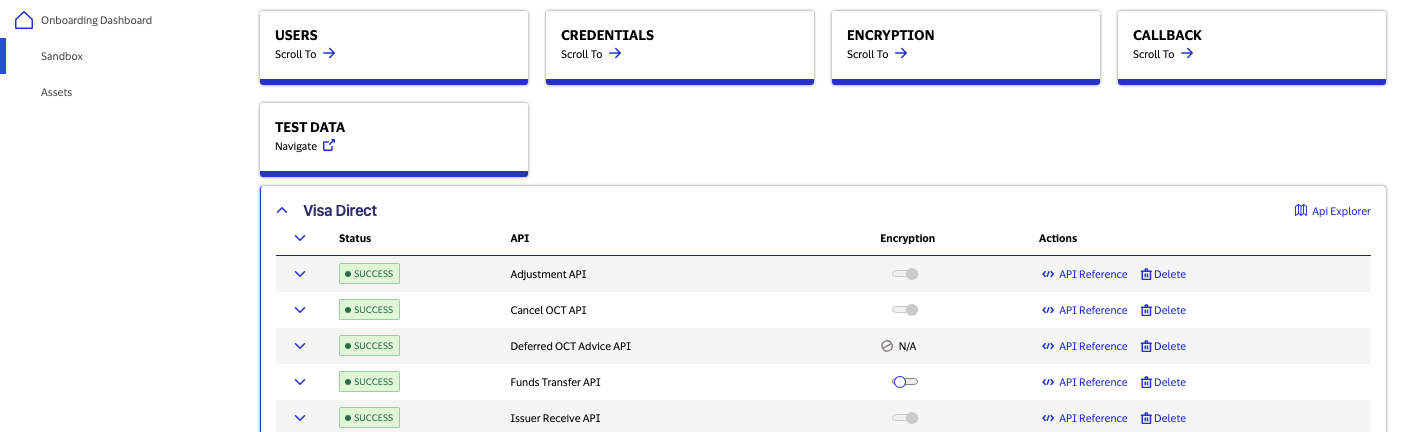The width and height of the screenshot is (1413, 432).
Task: Click the Encryption card scroll-to arrow
Action: coord(901,54)
